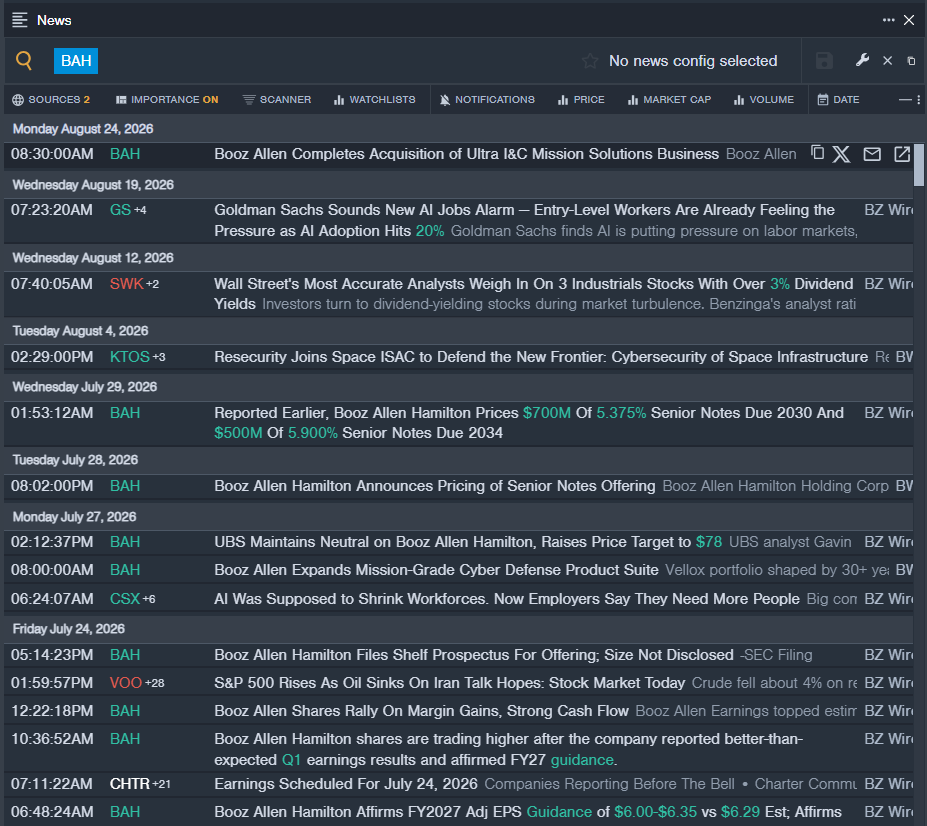Open the three-dot panel menu
927x826 pixels.
[888, 20]
